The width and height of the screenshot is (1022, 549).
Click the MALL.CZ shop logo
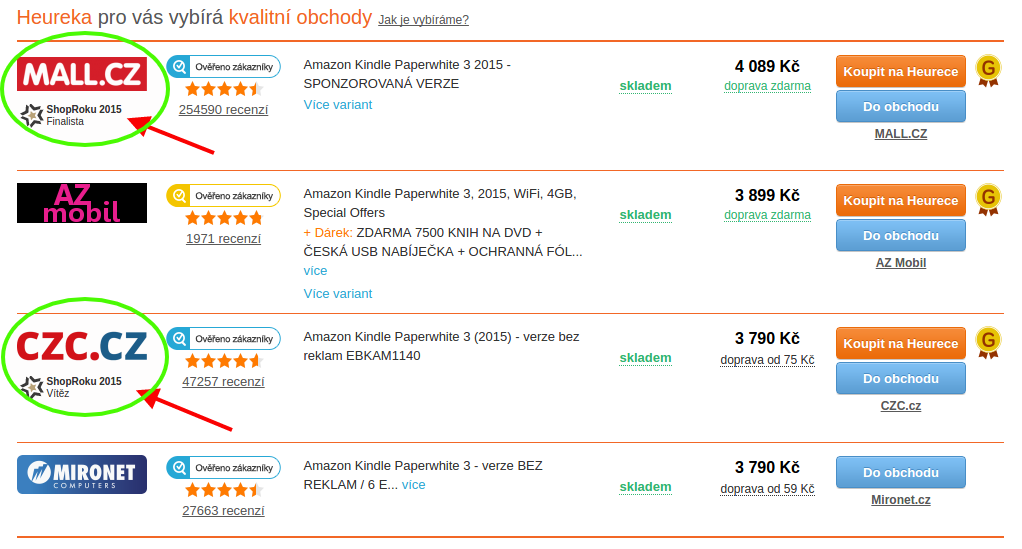(82, 74)
